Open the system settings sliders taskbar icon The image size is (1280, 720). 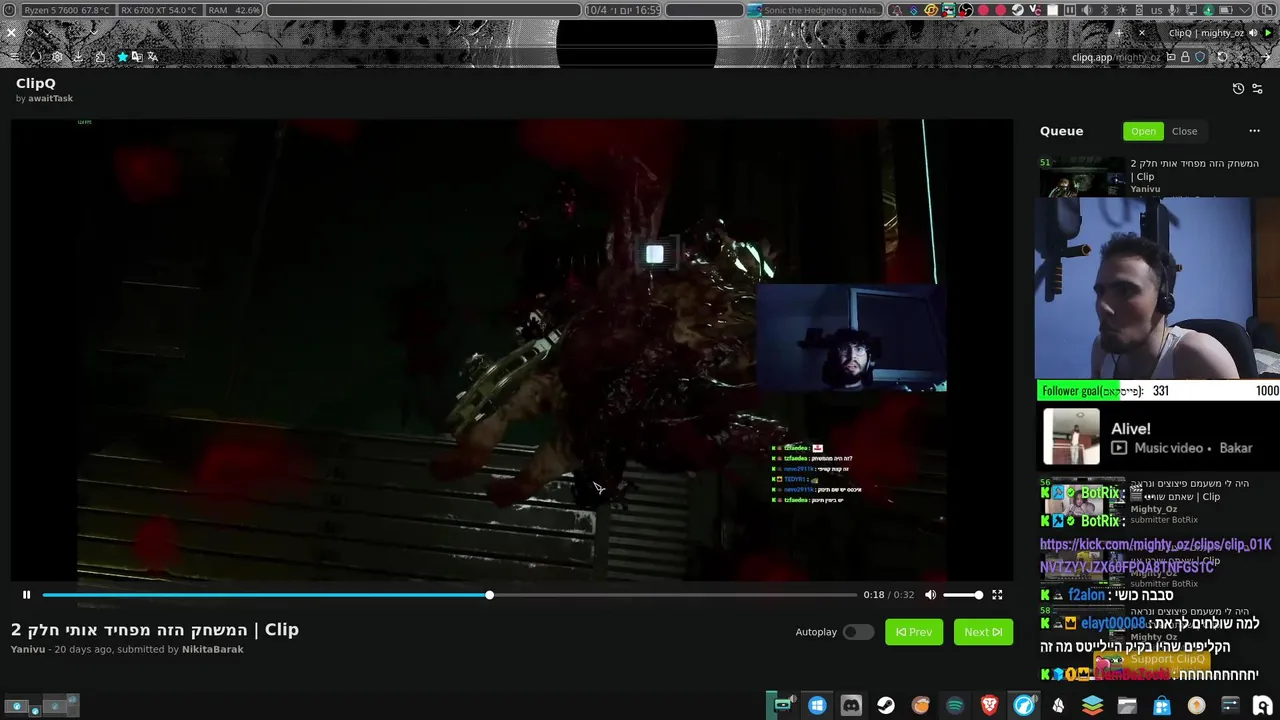tap(1230, 706)
